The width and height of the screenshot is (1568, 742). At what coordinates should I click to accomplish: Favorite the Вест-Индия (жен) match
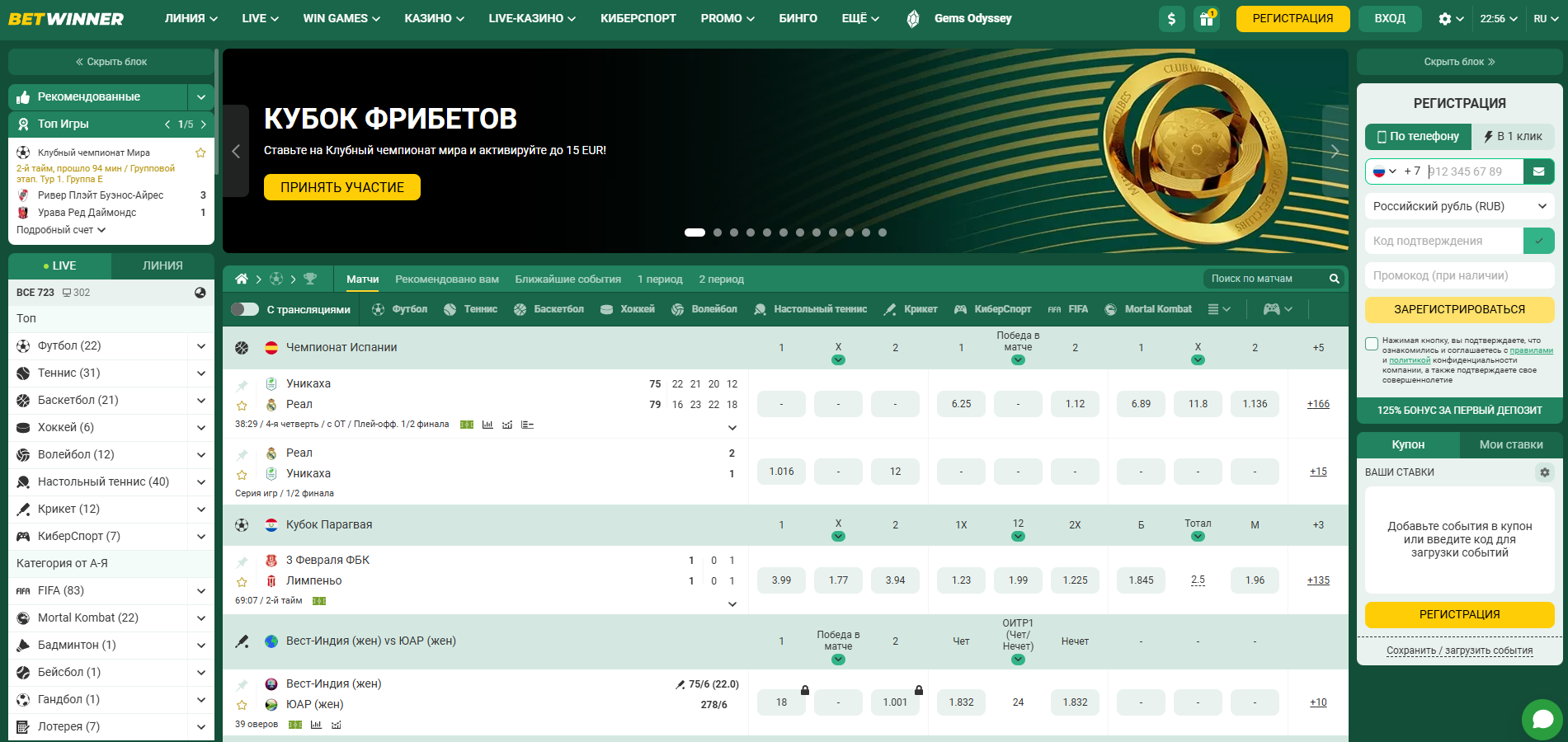tap(242, 706)
